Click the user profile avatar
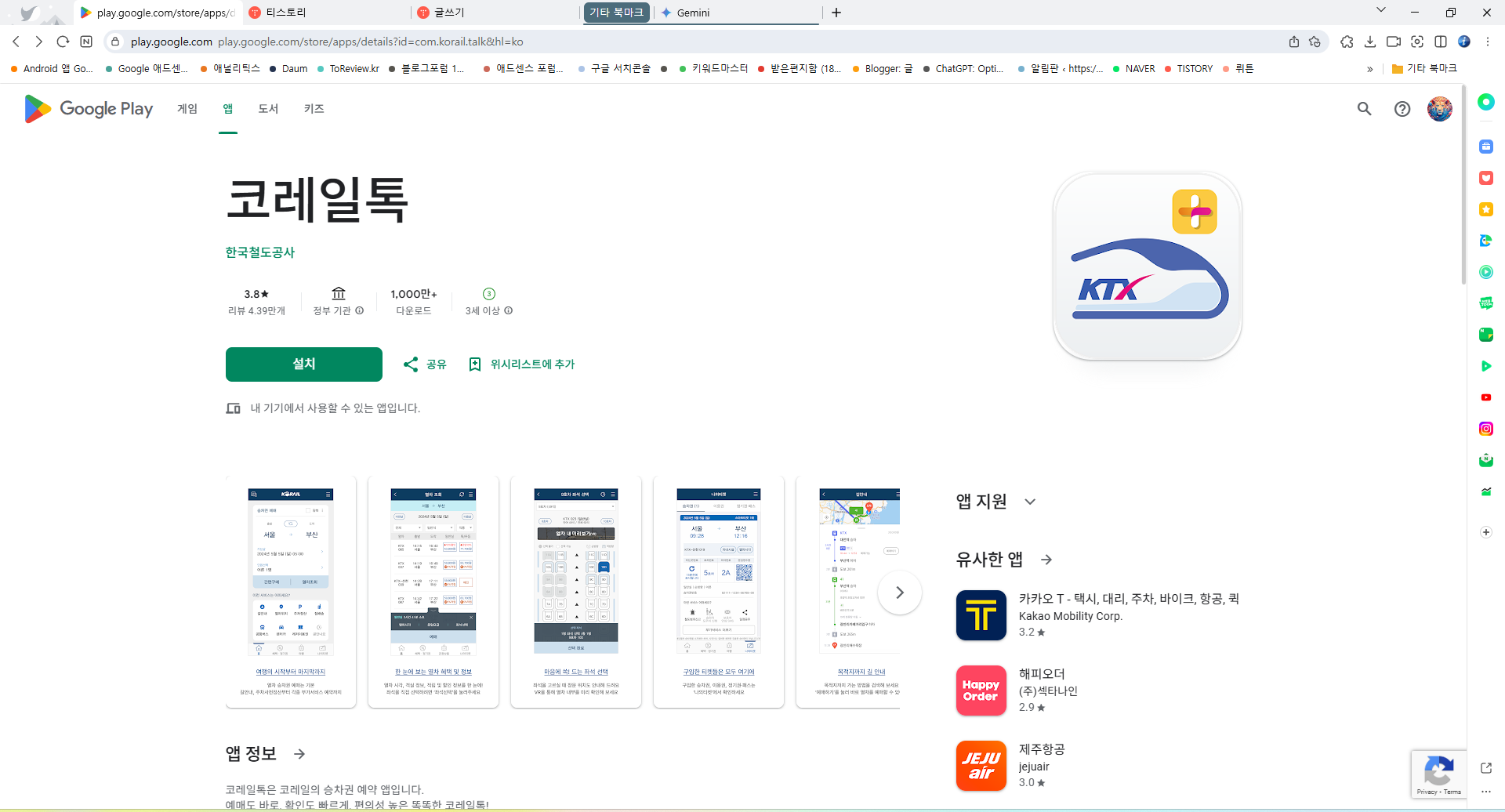Image resolution: width=1505 pixels, height=812 pixels. (1439, 109)
